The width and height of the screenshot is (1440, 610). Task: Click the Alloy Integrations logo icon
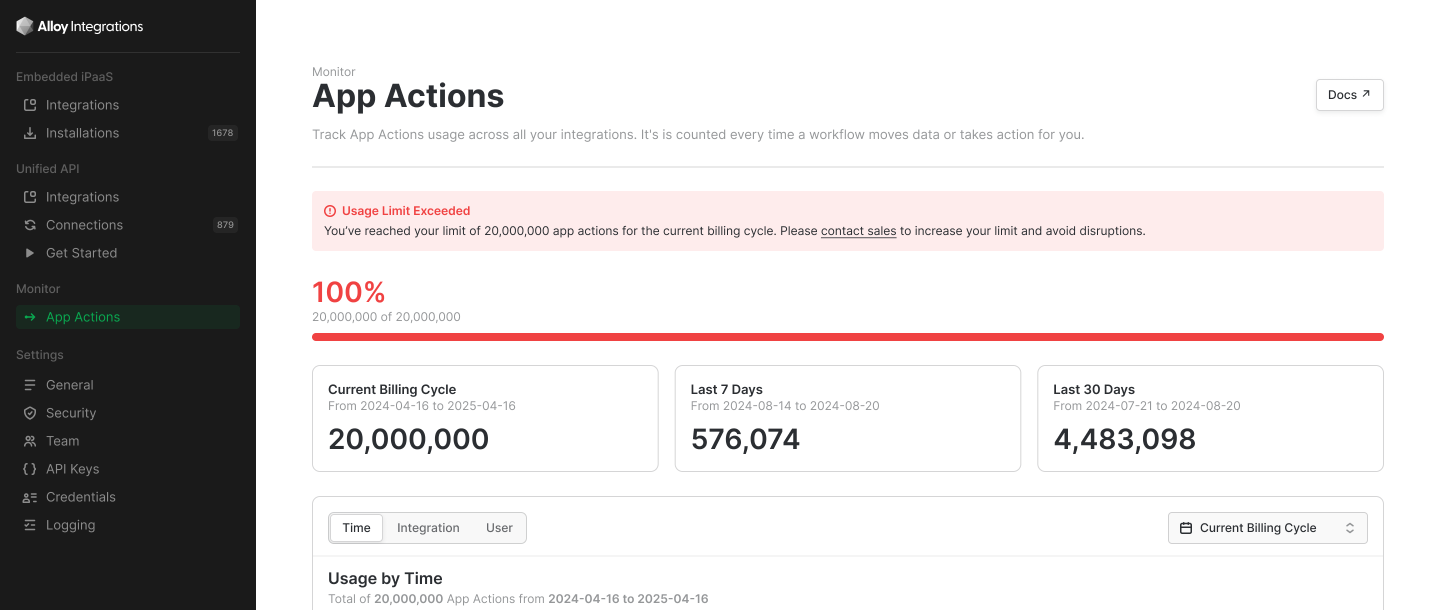coord(25,27)
